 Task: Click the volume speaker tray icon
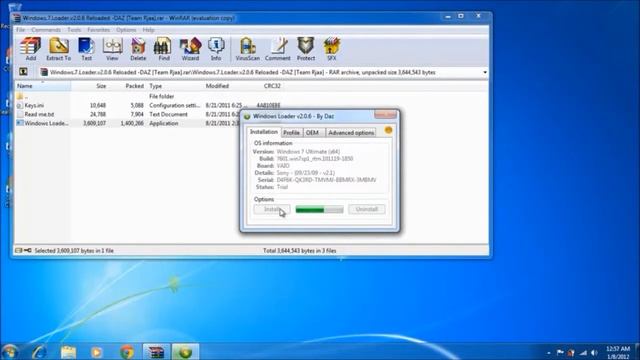click(594, 353)
